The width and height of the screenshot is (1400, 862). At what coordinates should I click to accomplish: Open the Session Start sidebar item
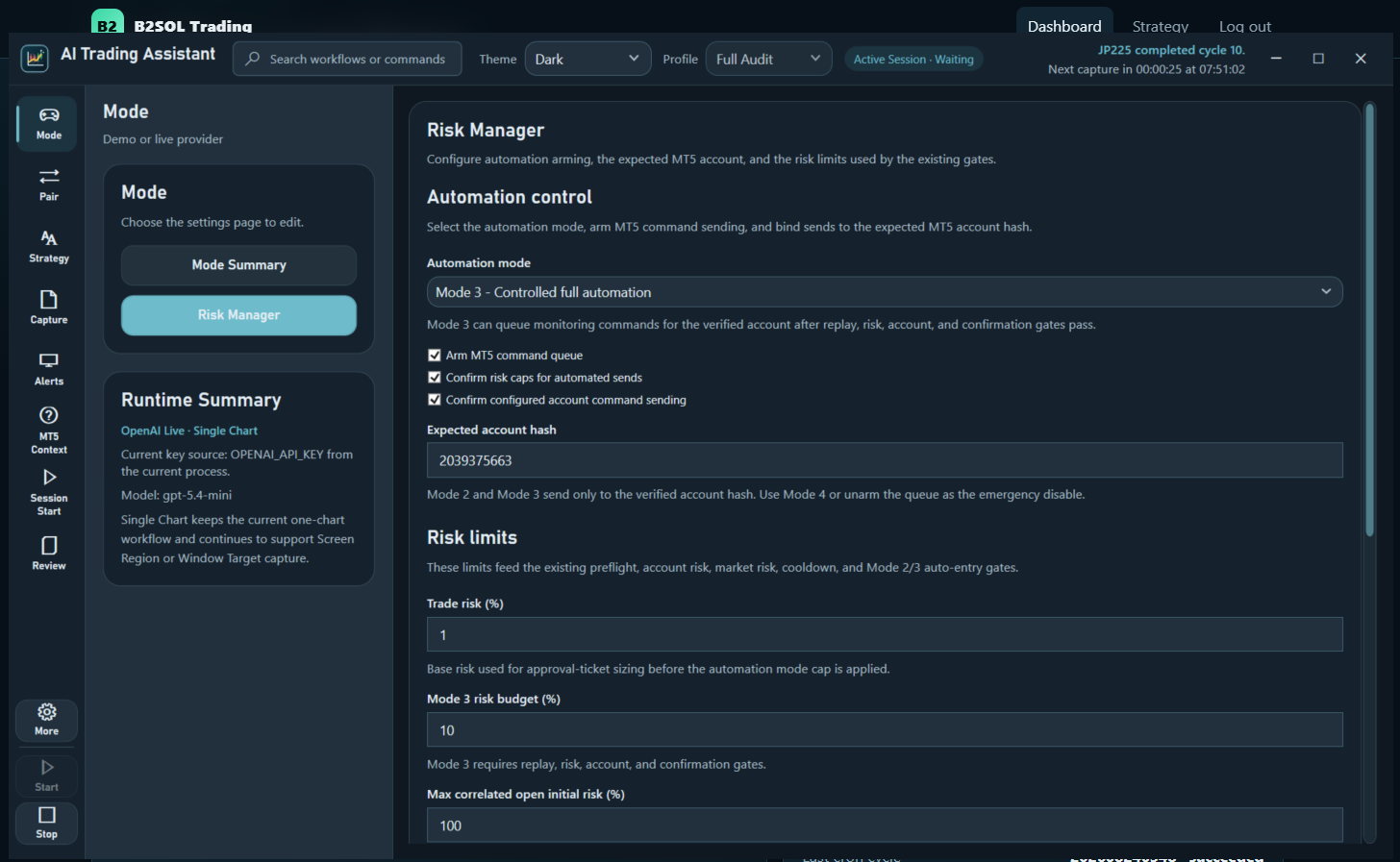pos(48,492)
